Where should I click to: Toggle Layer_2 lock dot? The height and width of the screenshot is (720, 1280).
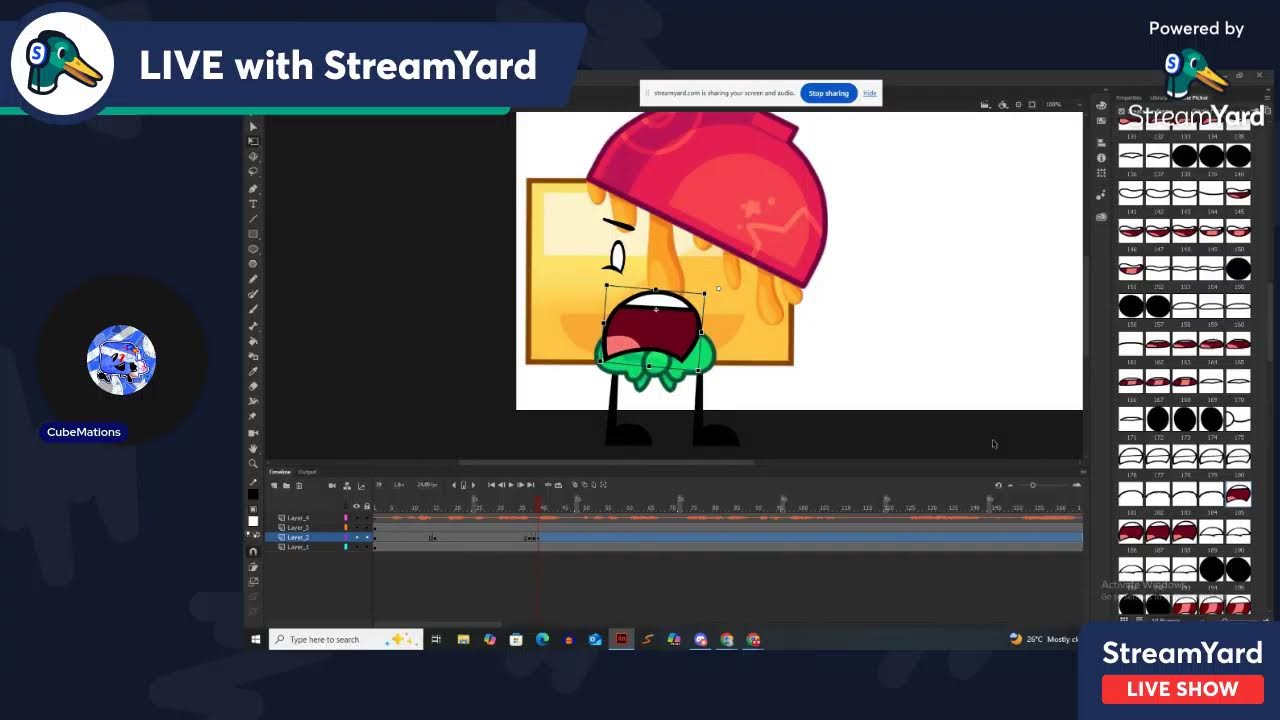(x=367, y=537)
